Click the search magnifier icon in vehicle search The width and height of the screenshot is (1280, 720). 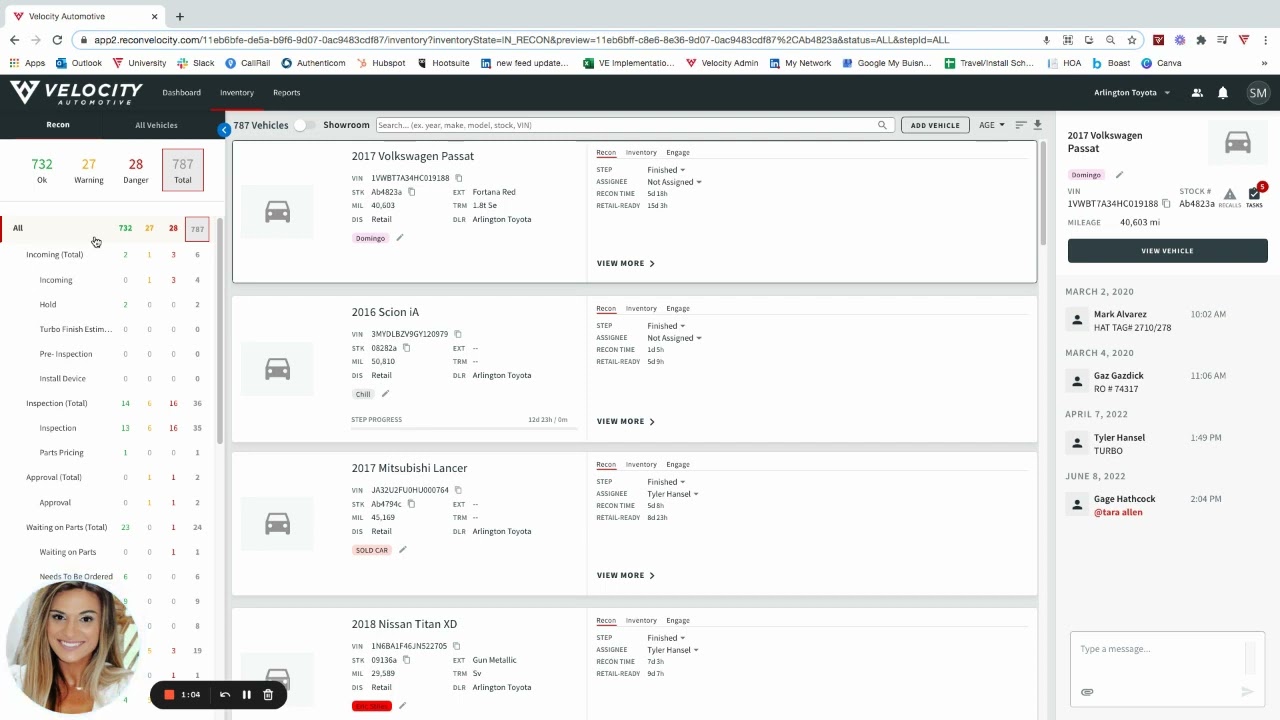tap(882, 125)
